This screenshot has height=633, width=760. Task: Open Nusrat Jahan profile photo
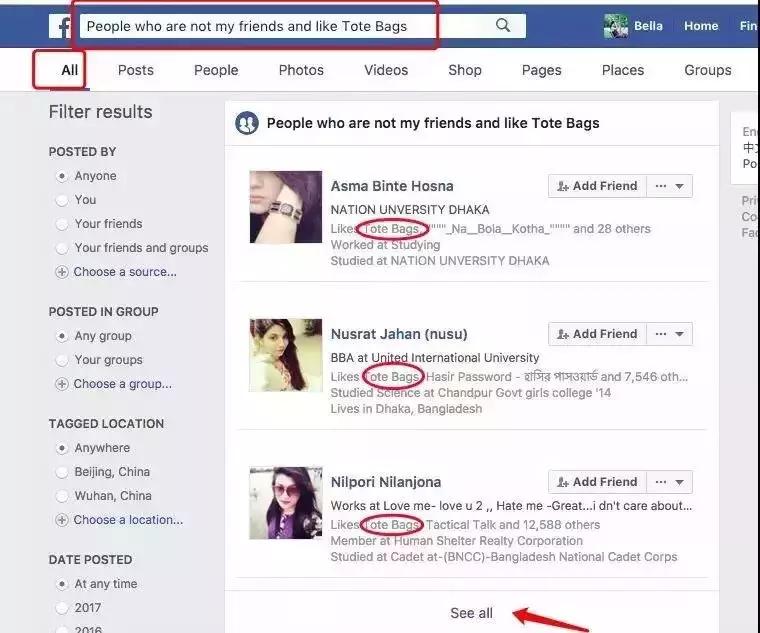[286, 355]
